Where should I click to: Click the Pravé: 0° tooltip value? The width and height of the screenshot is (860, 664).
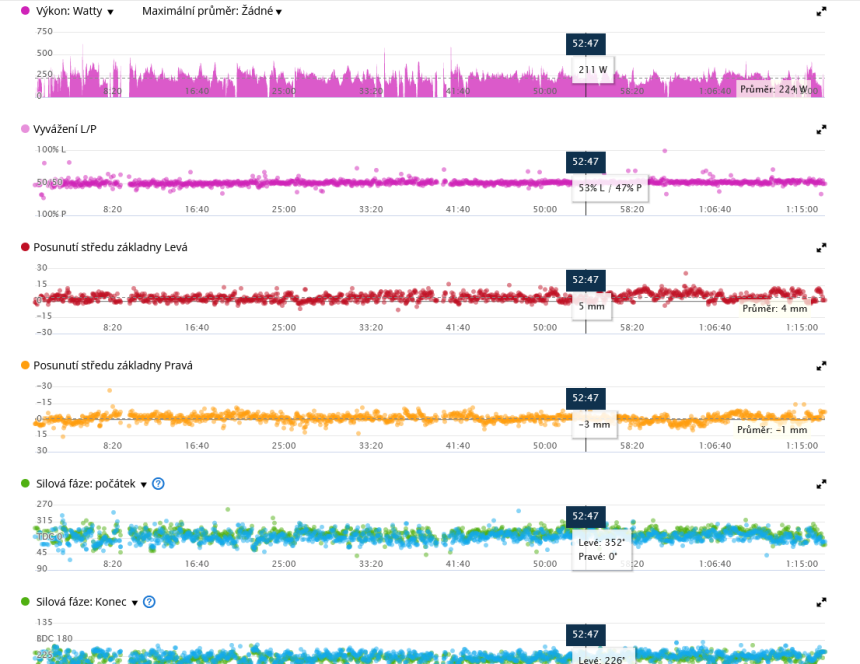(x=598, y=557)
